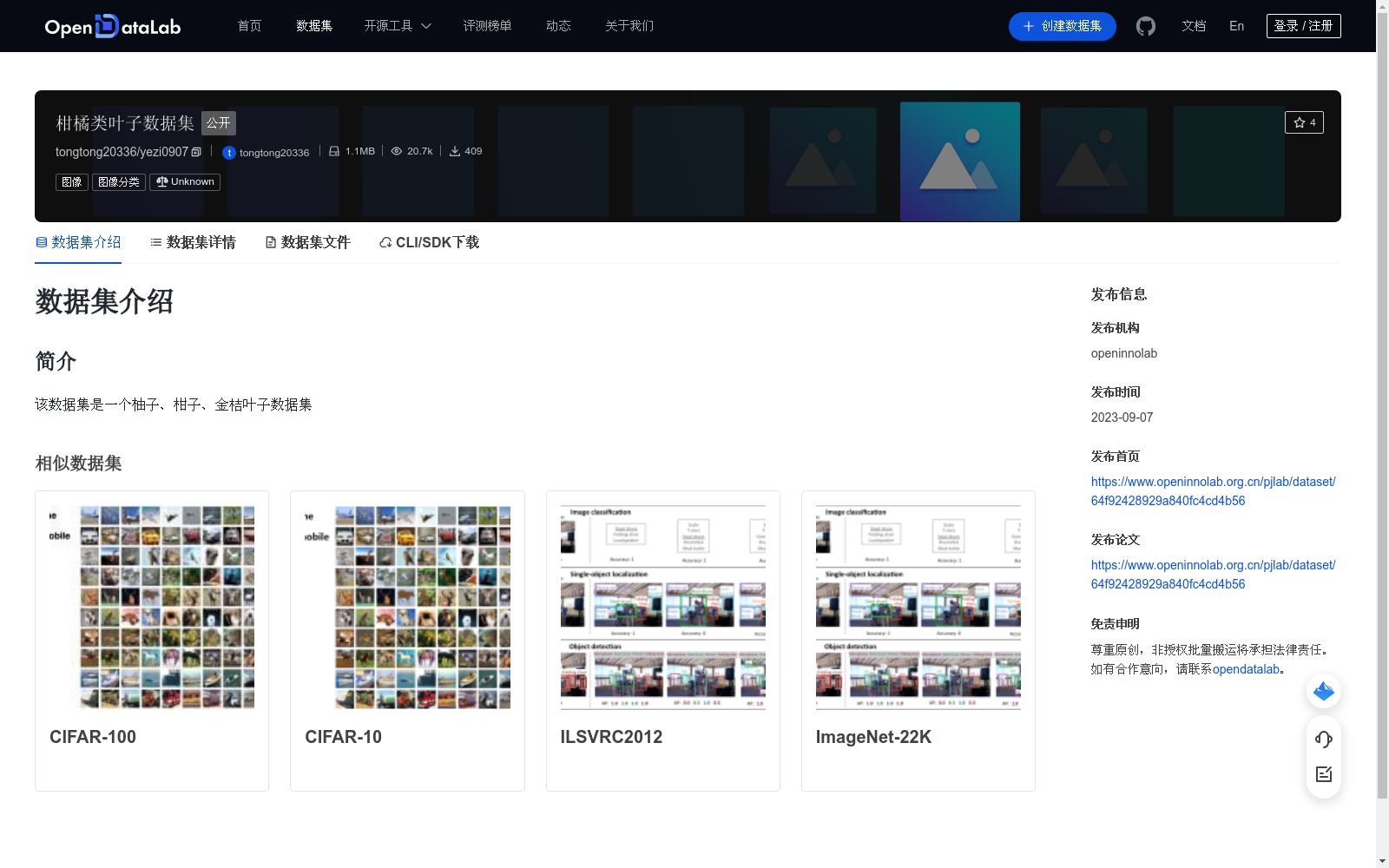Screen dimensions: 1389x868
Task: Open the CIFAR-100 dataset card
Action: point(152,641)
